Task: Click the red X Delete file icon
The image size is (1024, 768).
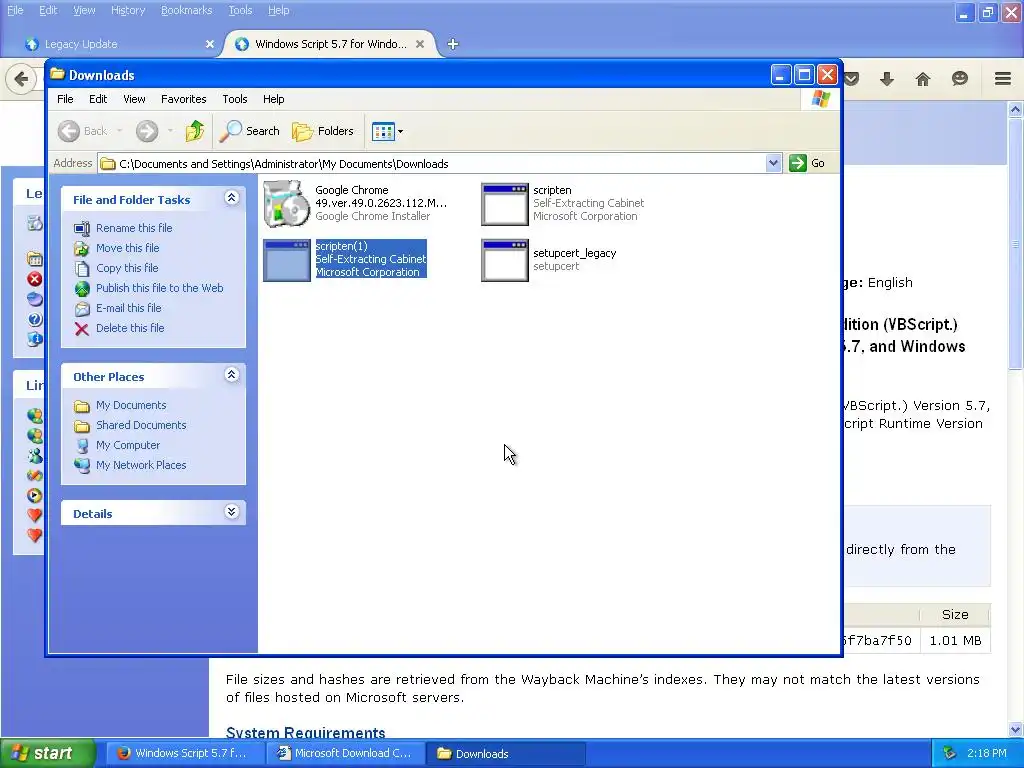Action: [82, 328]
